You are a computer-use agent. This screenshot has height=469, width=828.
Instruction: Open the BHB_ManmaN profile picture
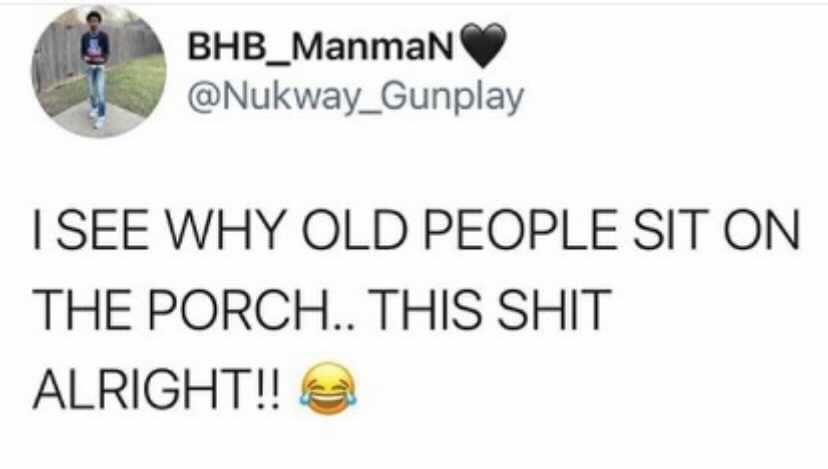pos(99,71)
